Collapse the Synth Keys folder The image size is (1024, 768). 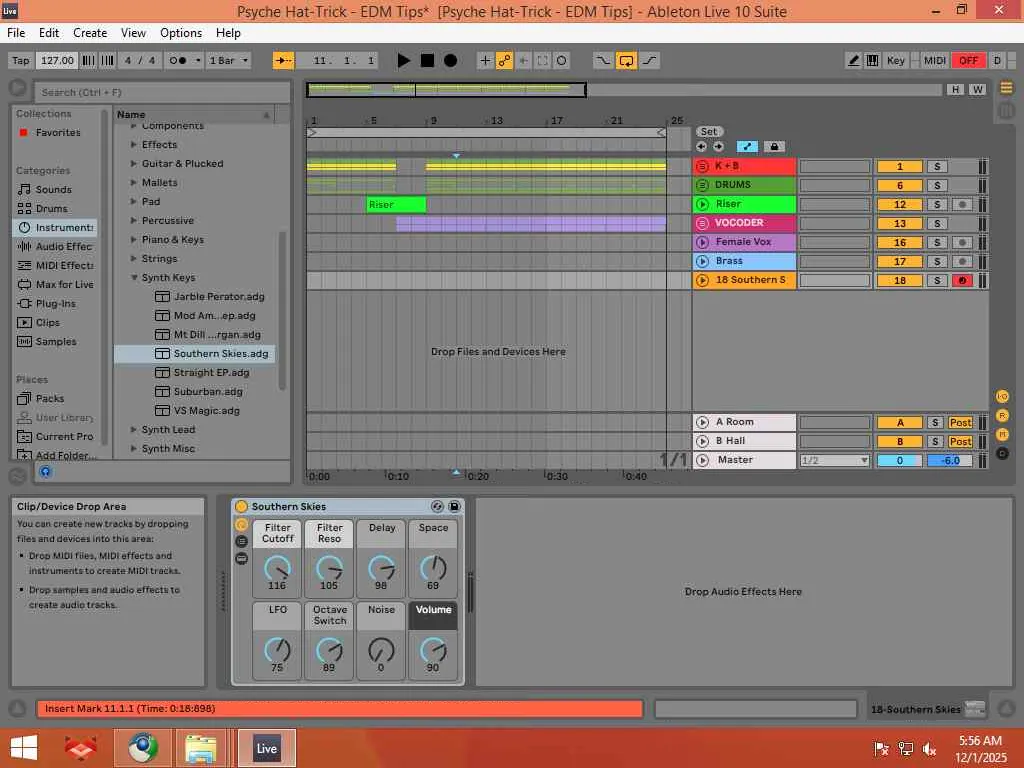coord(134,278)
